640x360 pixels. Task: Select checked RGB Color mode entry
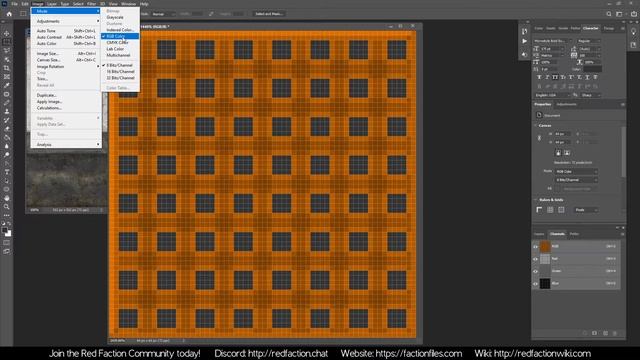tap(120, 36)
